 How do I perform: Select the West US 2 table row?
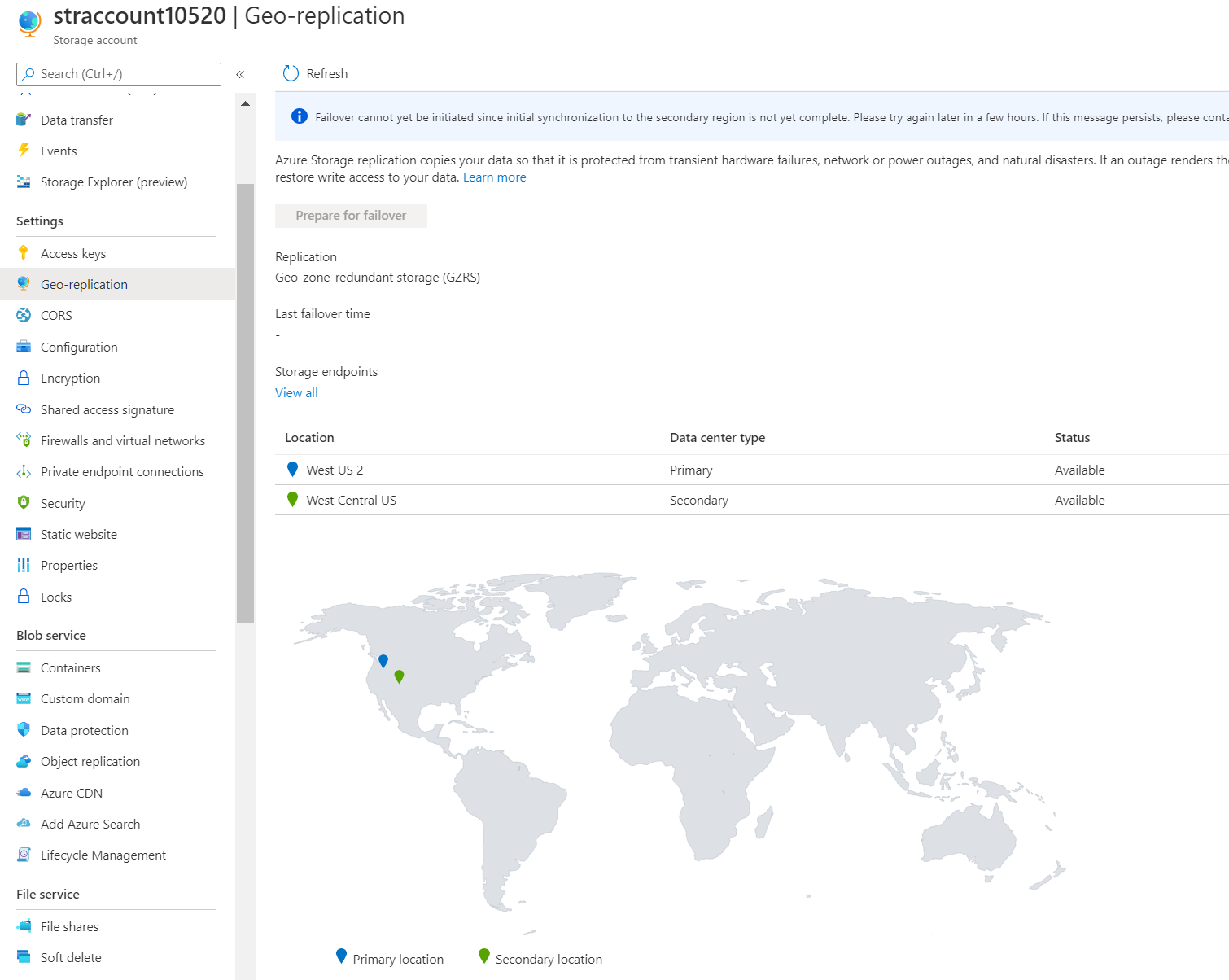(752, 470)
